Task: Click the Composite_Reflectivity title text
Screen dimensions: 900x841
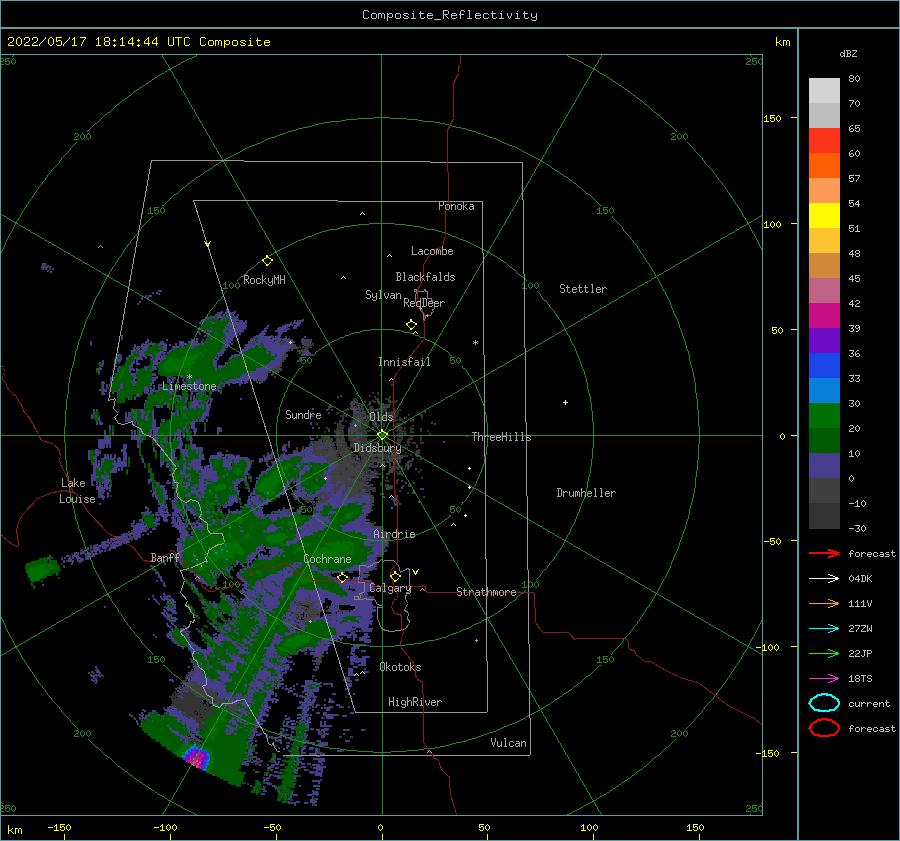Action: [x=449, y=15]
